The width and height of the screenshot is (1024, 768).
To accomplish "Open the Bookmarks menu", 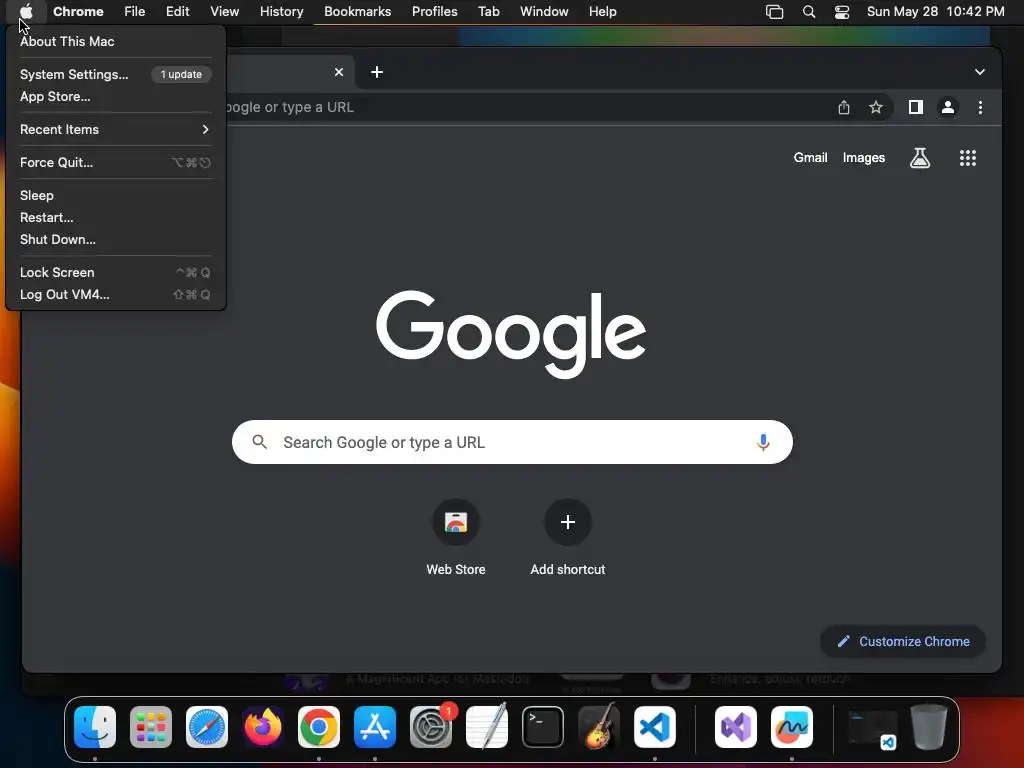I will tap(357, 11).
